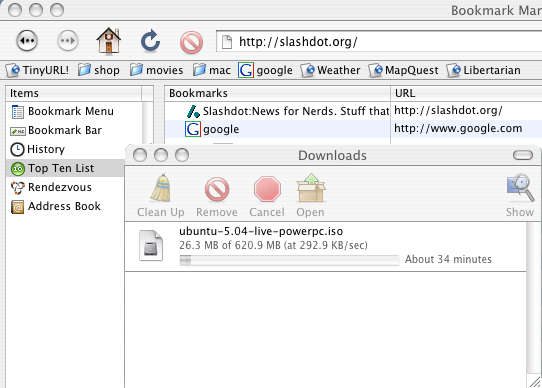Stop loading with the red toolbar icon
This screenshot has height=388, width=542.
pos(191,42)
